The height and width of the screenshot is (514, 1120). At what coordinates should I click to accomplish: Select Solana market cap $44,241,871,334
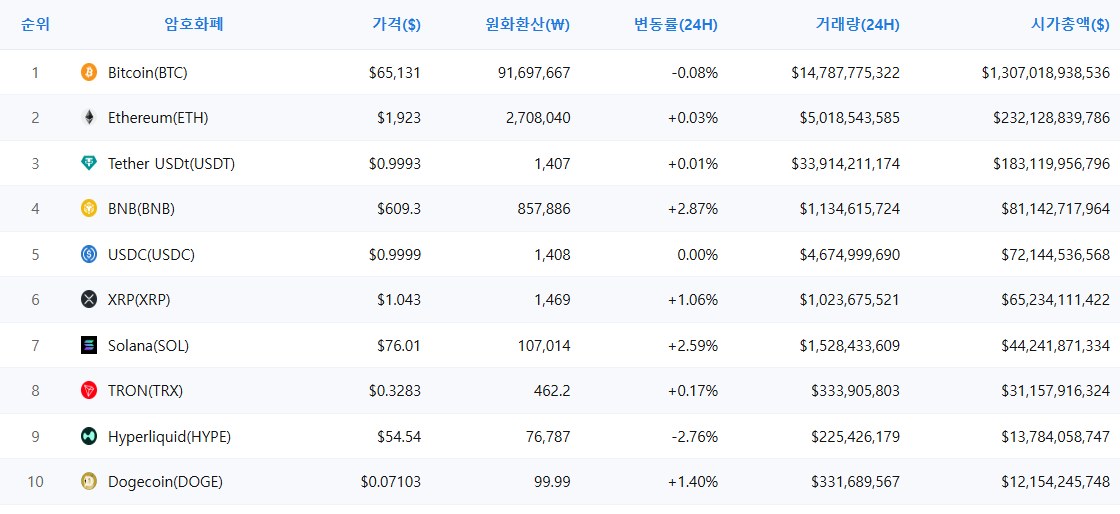(x=1056, y=346)
